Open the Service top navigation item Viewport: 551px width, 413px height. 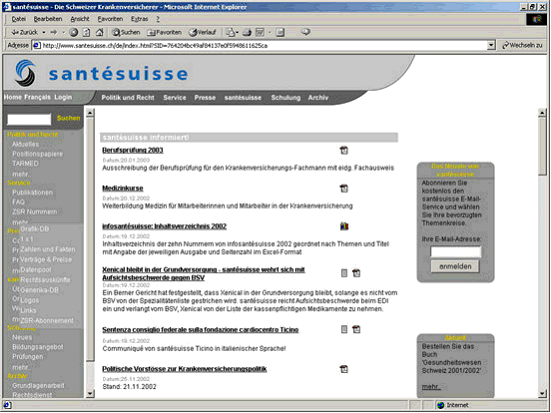(175, 98)
